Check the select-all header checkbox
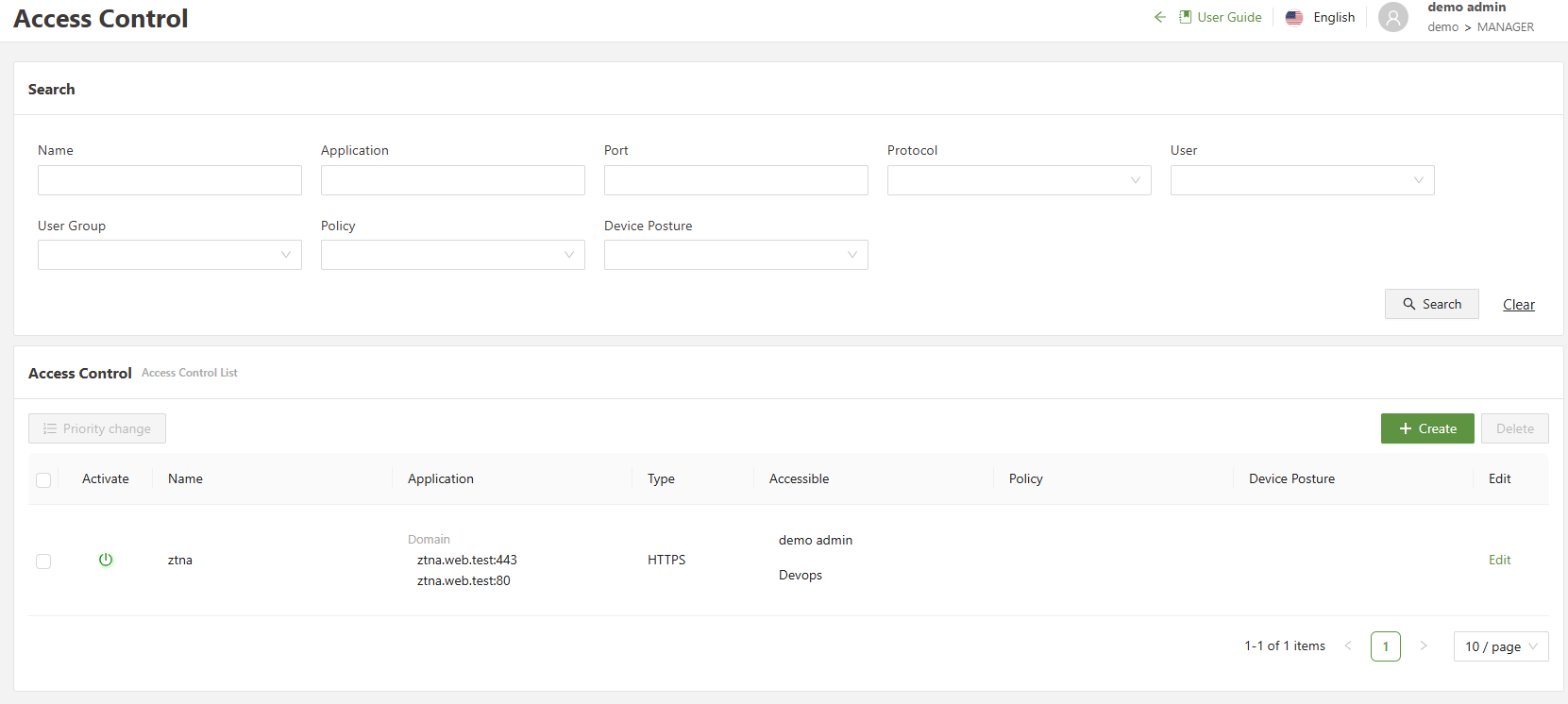This screenshot has height=704, width=1568. (x=43, y=480)
